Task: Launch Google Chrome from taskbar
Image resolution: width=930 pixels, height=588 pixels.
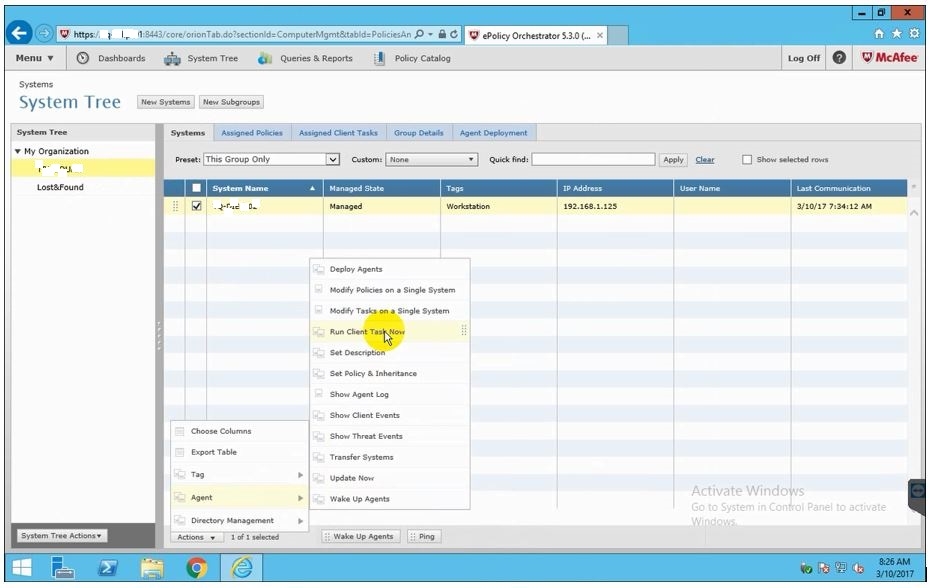Action: click(x=197, y=568)
